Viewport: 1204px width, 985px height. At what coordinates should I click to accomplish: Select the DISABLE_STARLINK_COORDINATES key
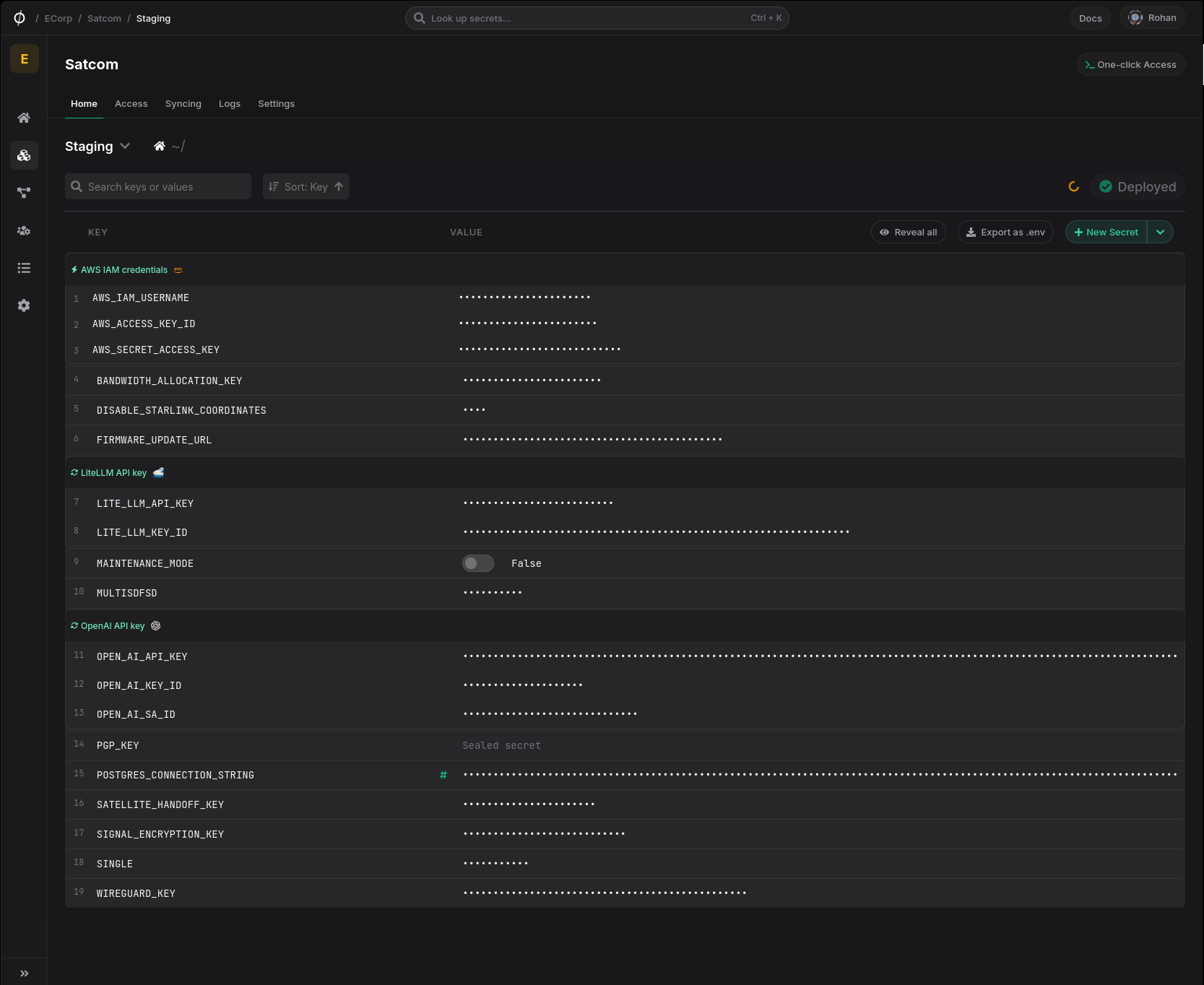tap(181, 411)
